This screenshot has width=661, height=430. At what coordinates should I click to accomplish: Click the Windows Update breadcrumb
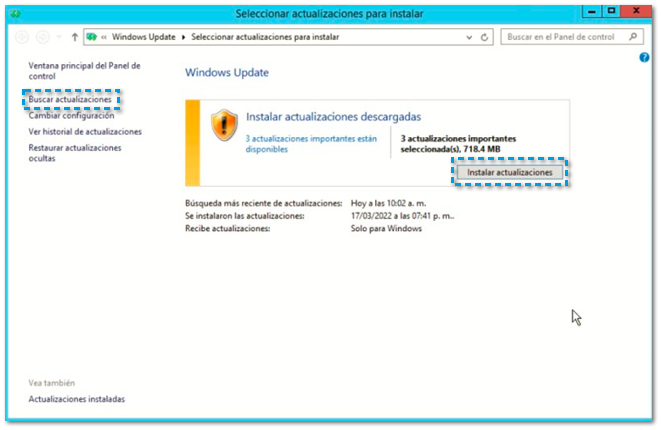tap(143, 37)
